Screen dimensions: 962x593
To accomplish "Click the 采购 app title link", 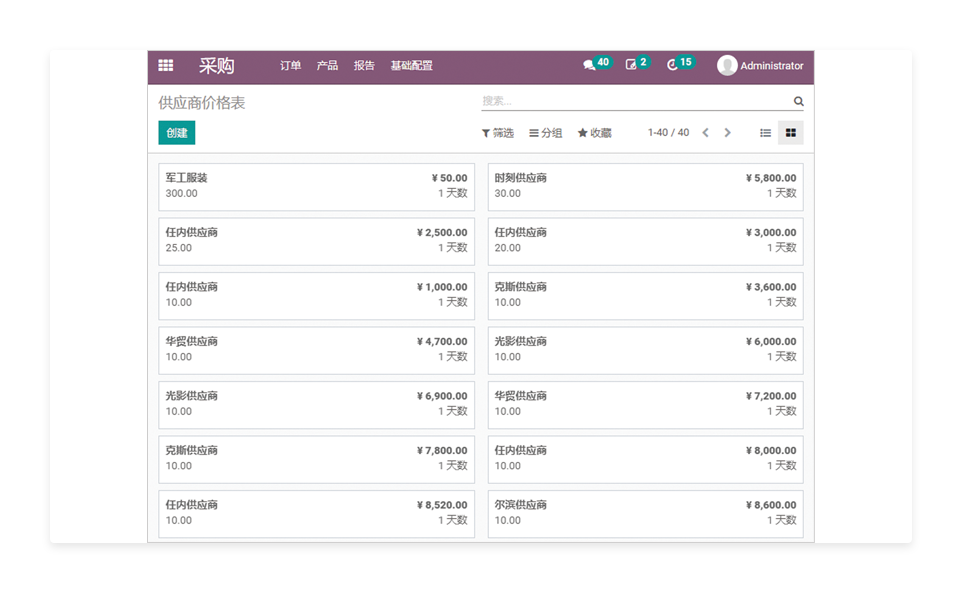I will click(216, 66).
